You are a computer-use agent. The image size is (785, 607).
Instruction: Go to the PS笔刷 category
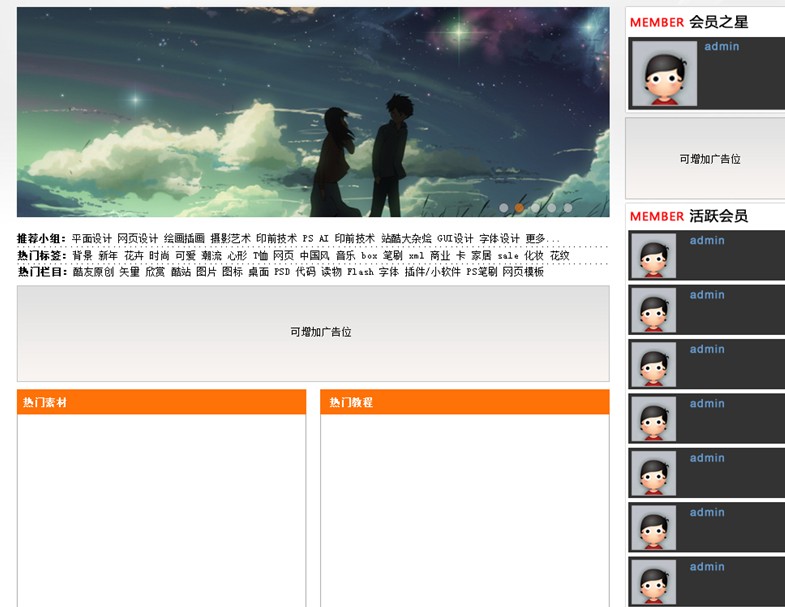pyautogui.click(x=482, y=272)
